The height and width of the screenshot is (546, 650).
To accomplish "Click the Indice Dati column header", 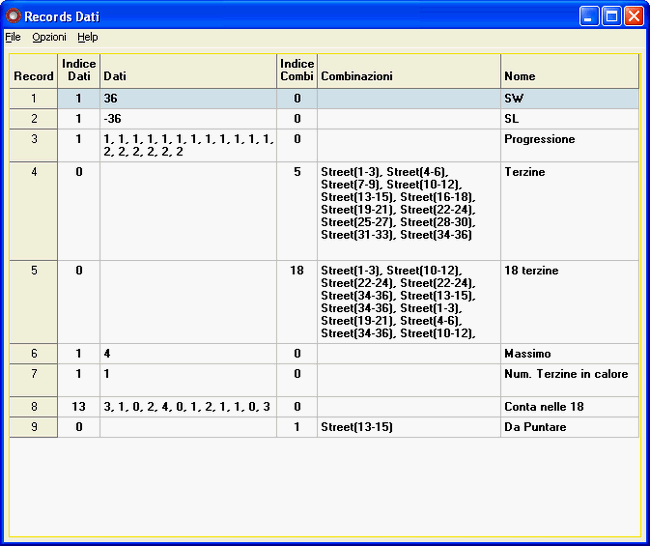I will [79, 70].
